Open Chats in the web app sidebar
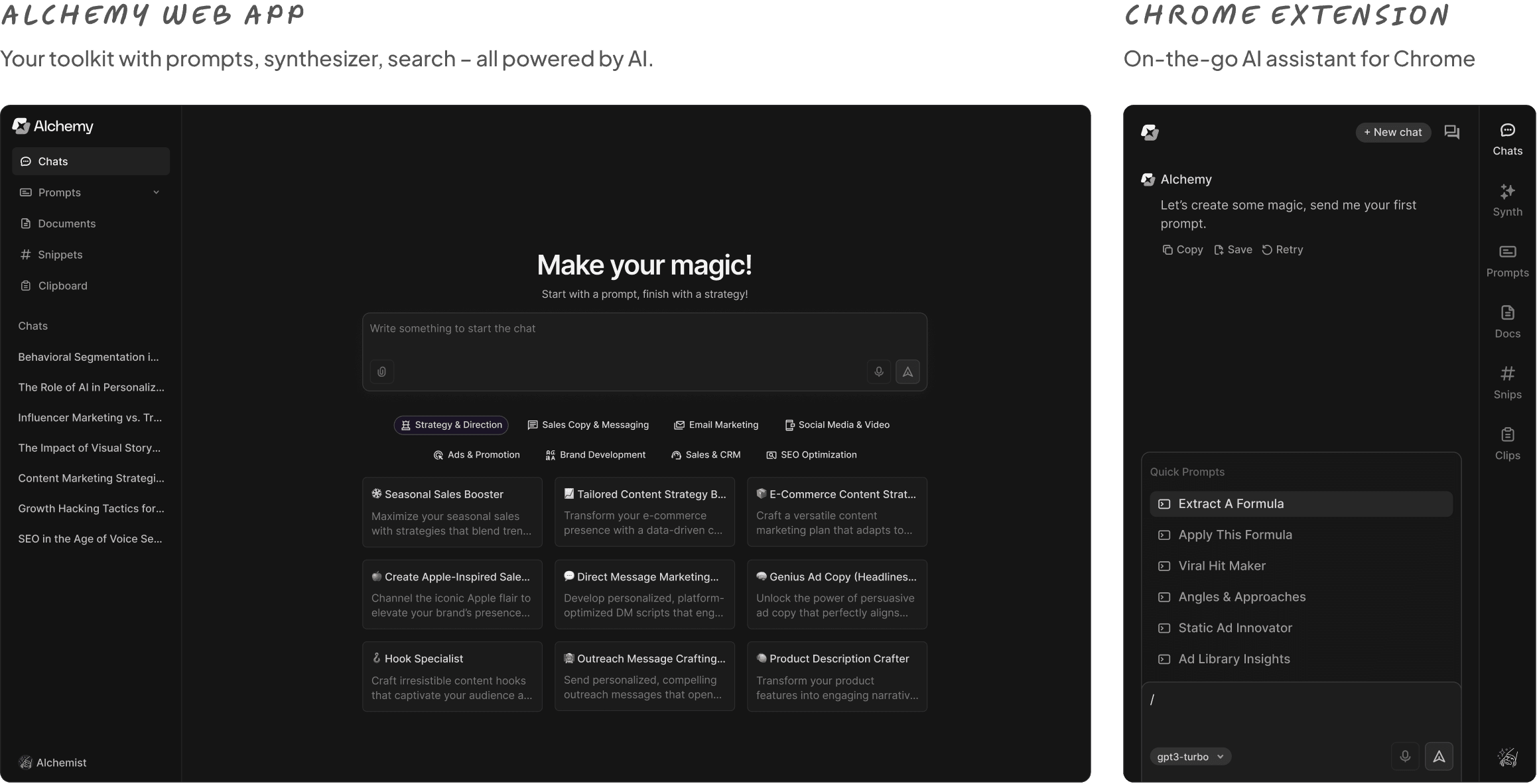The width and height of the screenshot is (1537, 784). point(91,161)
